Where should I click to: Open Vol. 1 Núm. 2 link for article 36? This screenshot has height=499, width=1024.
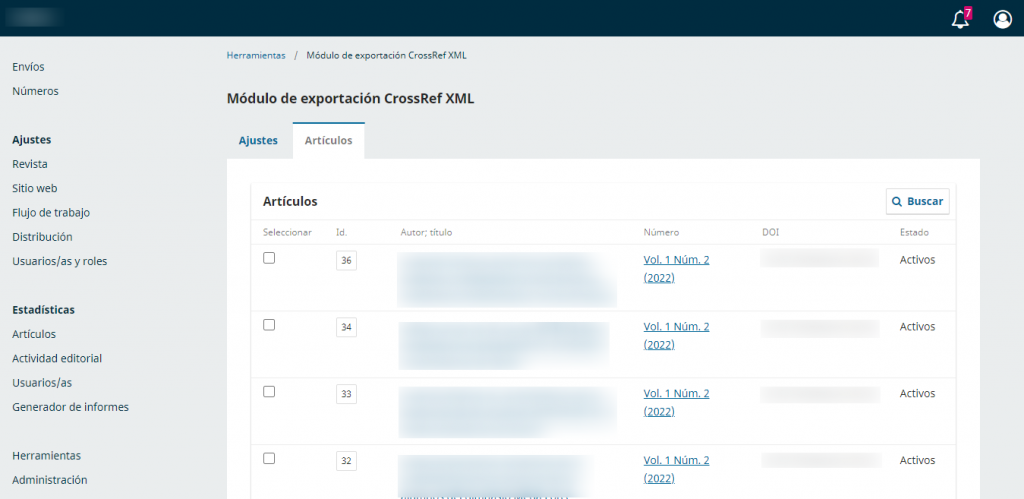coord(676,268)
